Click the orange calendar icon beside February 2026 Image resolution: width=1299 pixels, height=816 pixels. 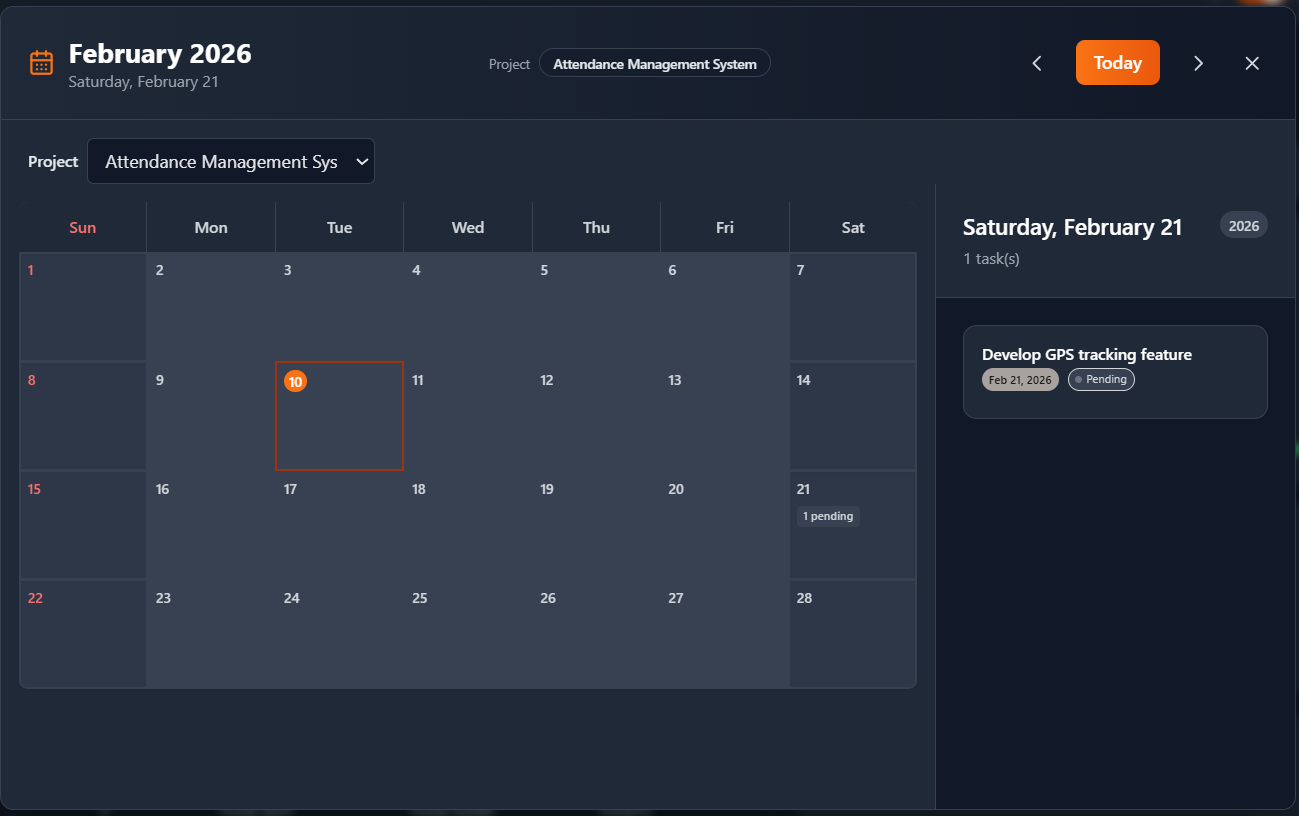coord(41,62)
